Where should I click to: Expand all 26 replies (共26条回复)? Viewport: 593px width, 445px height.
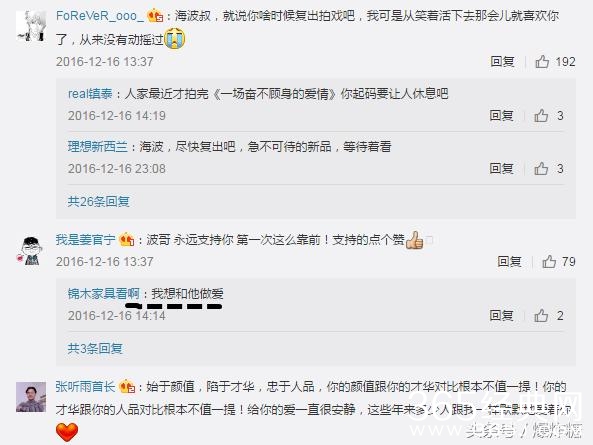point(99,201)
